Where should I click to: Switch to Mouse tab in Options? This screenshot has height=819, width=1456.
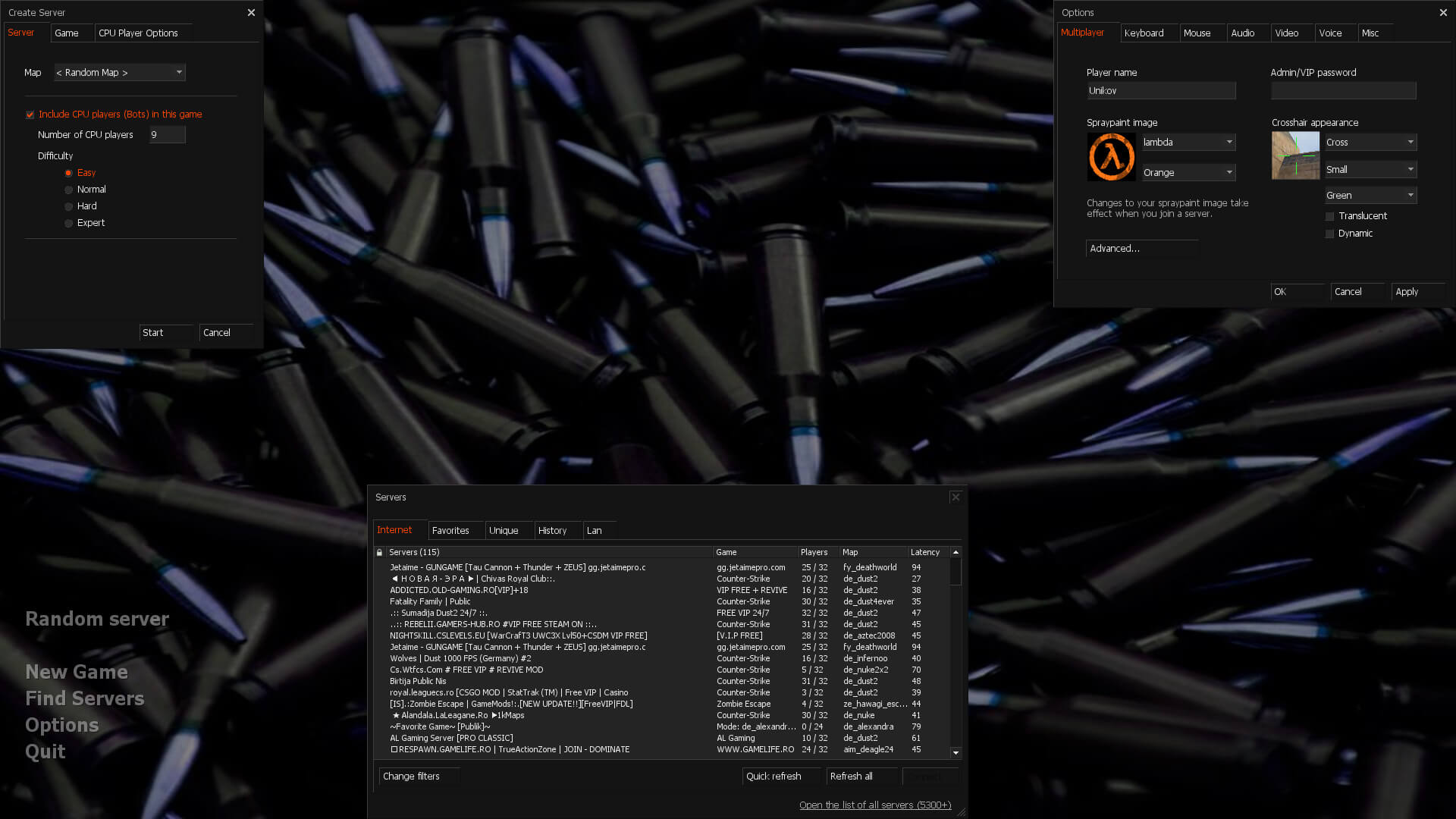[1203, 33]
